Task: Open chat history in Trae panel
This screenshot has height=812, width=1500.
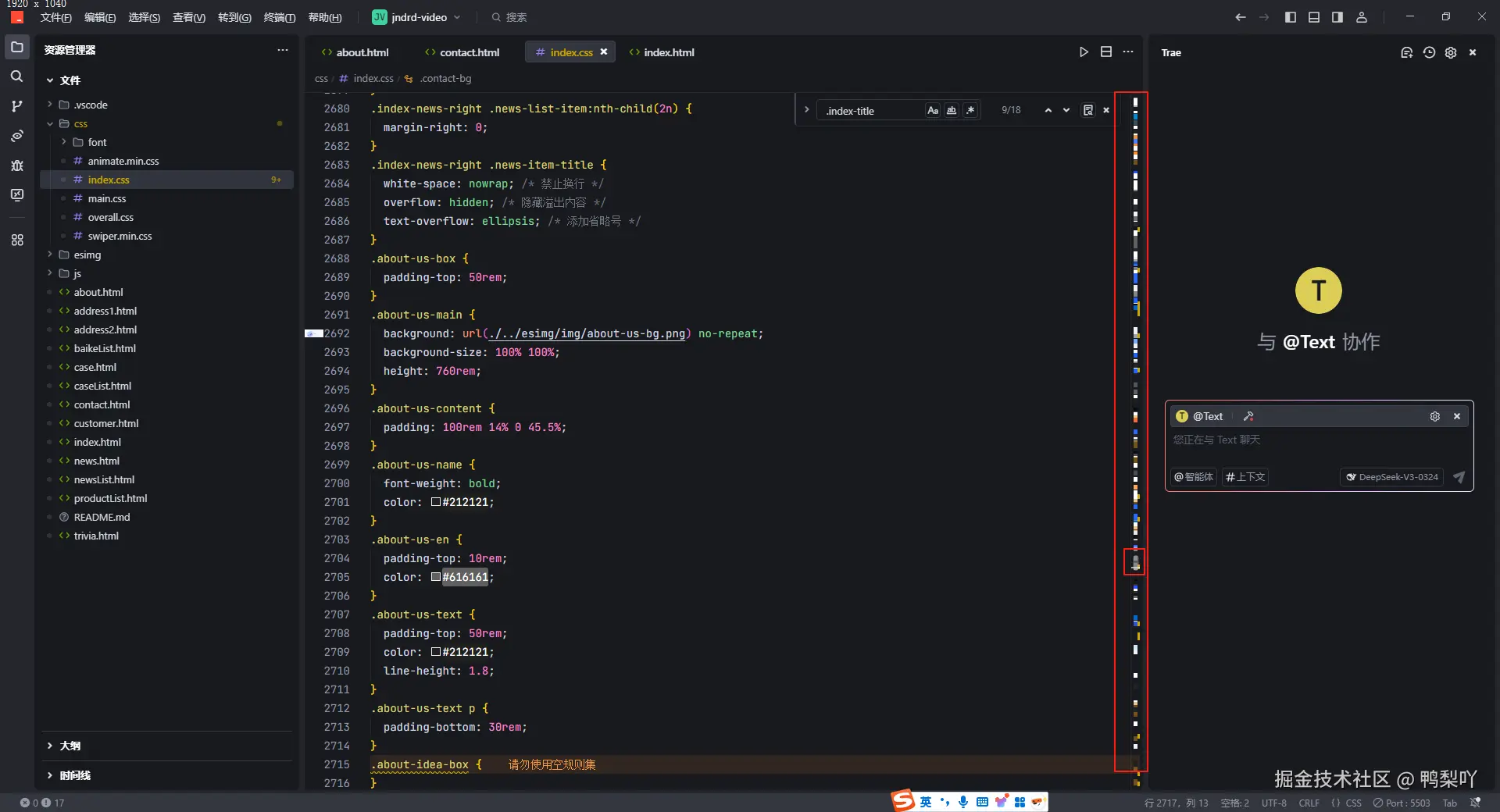Action: [x=1429, y=53]
